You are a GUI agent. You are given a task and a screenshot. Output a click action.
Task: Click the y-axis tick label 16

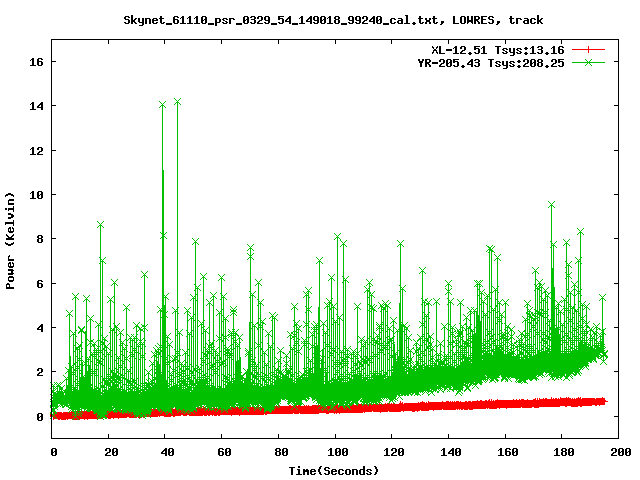36,61
